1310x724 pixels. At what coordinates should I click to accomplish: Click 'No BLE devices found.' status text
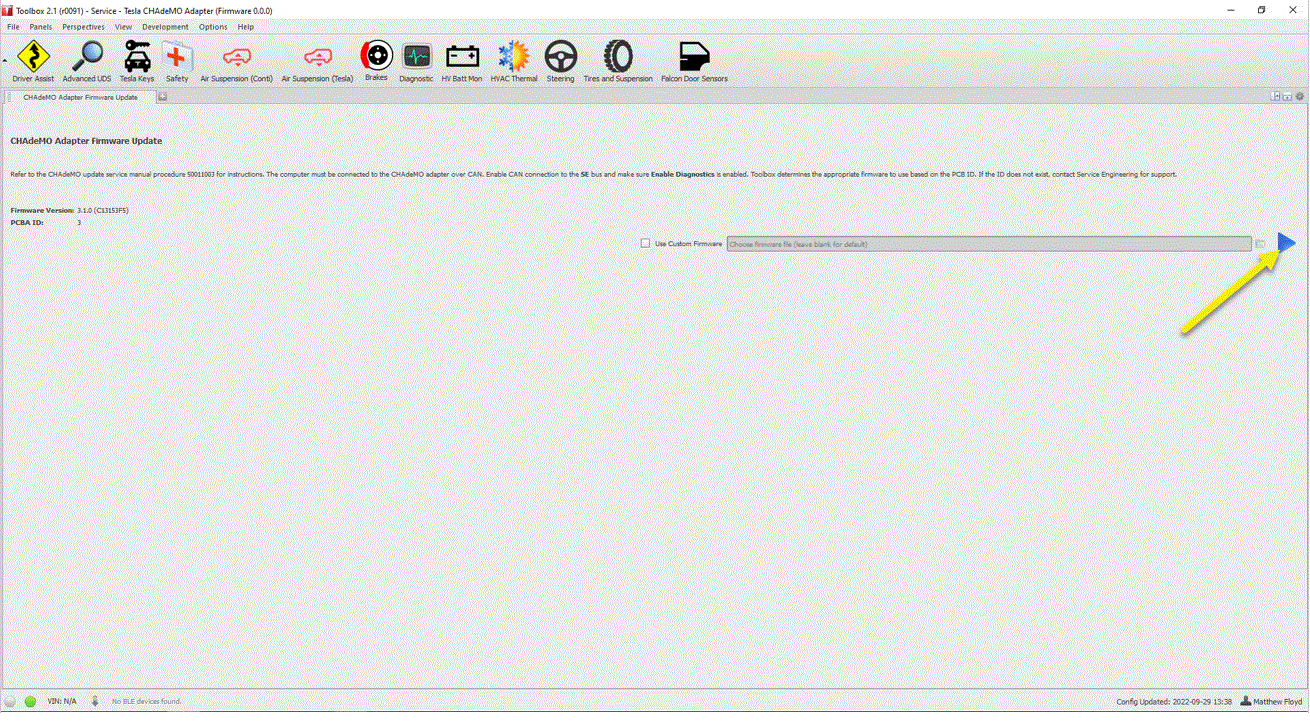(x=146, y=702)
